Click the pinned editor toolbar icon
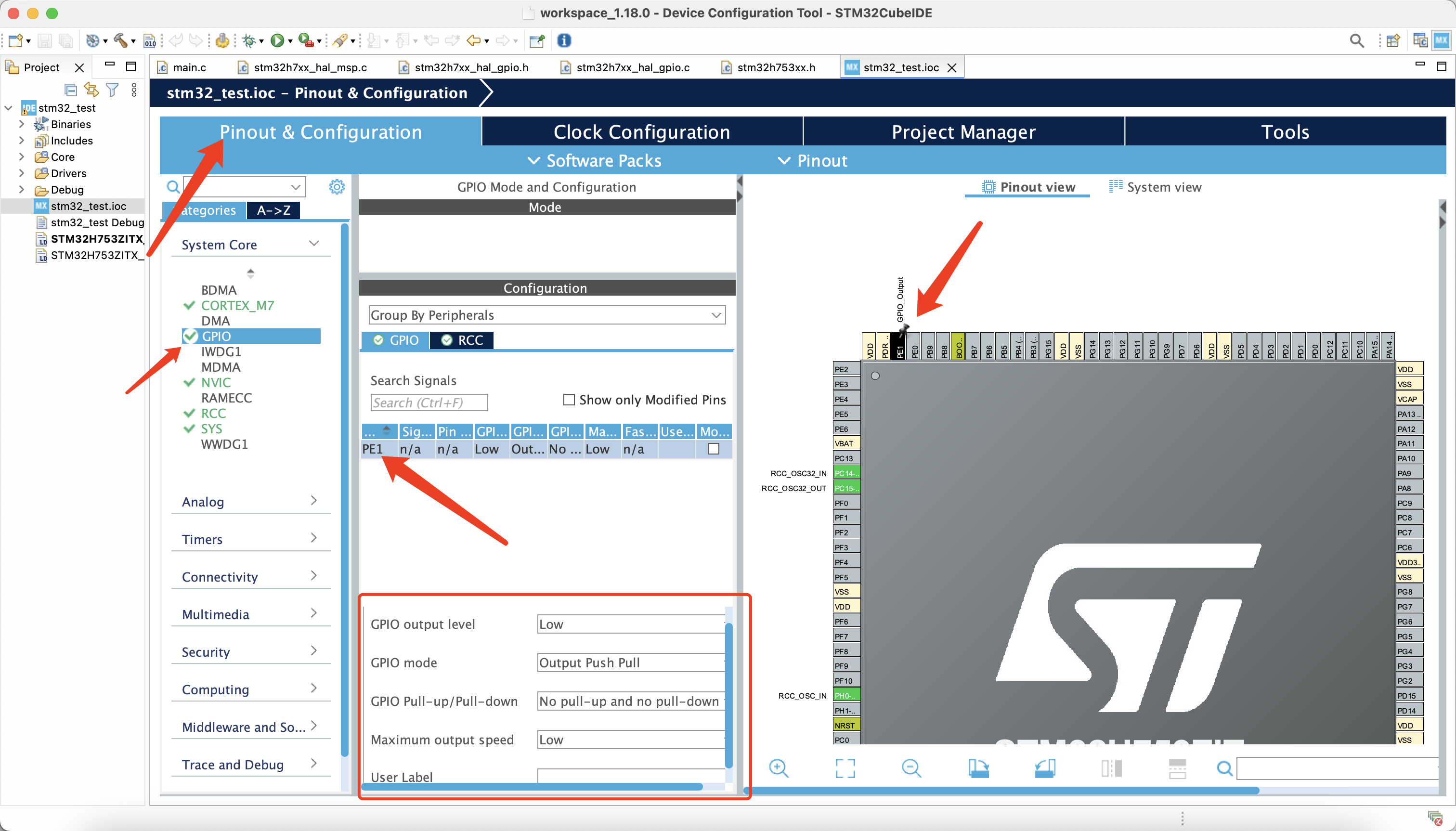 pyautogui.click(x=536, y=40)
